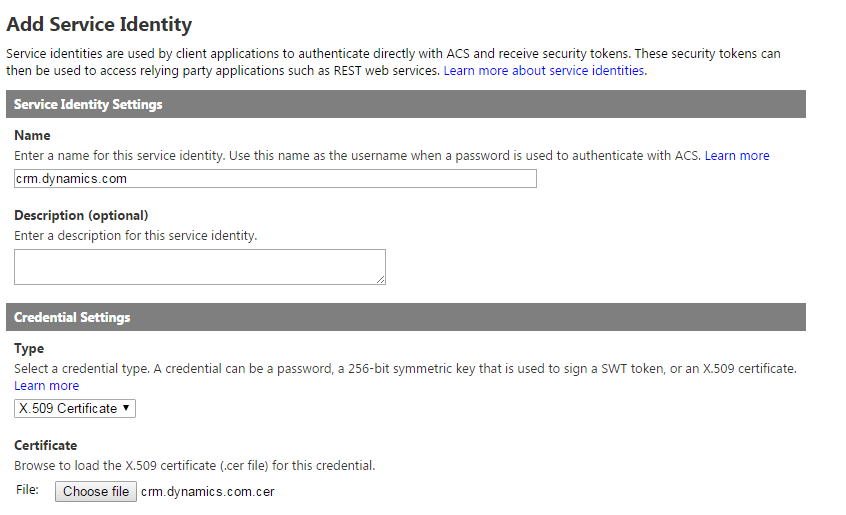Click the crm.dynamics.com.cer selected filename
The image size is (846, 515).
pyautogui.click(x=207, y=491)
